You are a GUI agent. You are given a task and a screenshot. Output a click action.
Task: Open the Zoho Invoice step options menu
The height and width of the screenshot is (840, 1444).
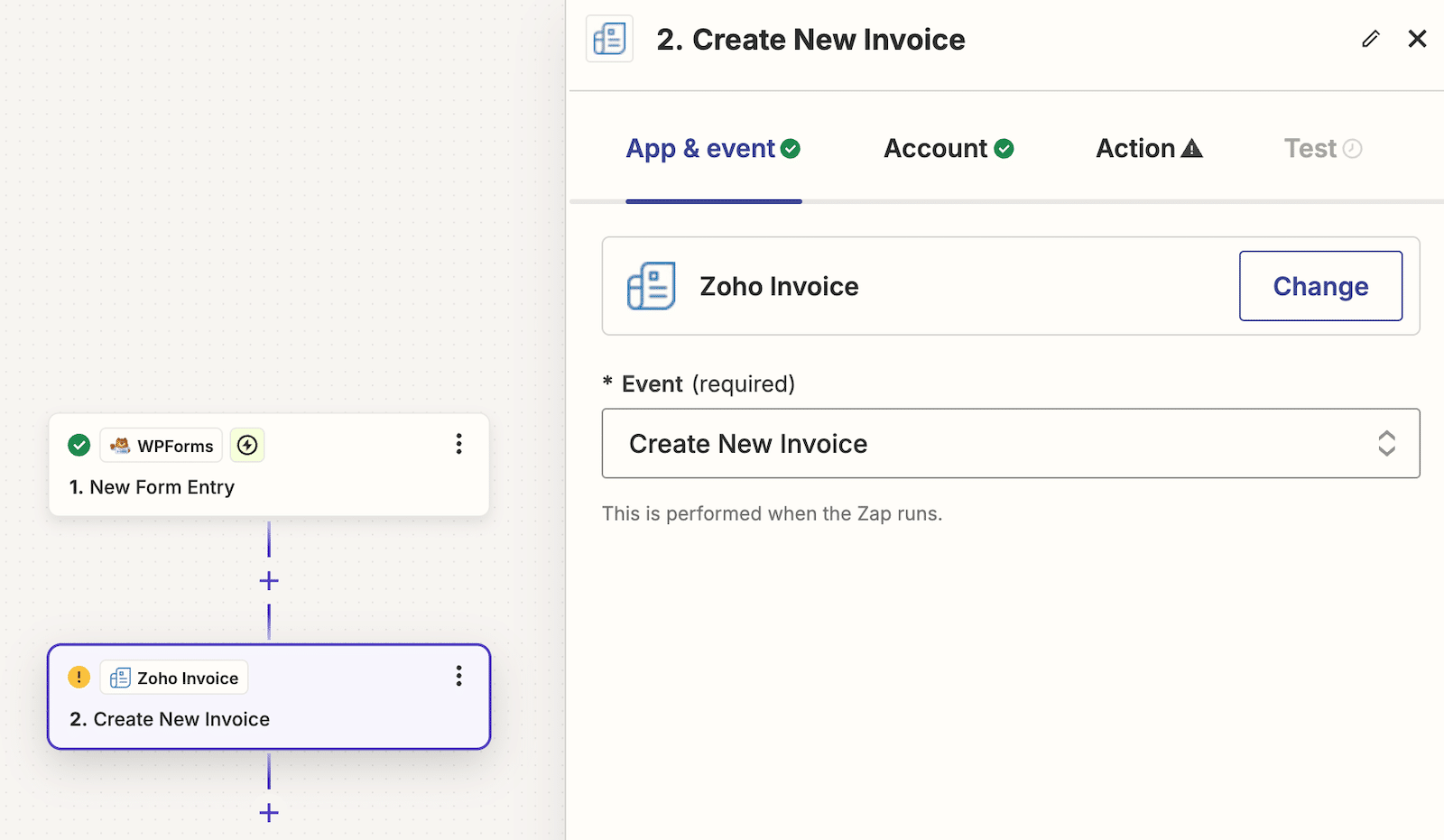coord(458,677)
